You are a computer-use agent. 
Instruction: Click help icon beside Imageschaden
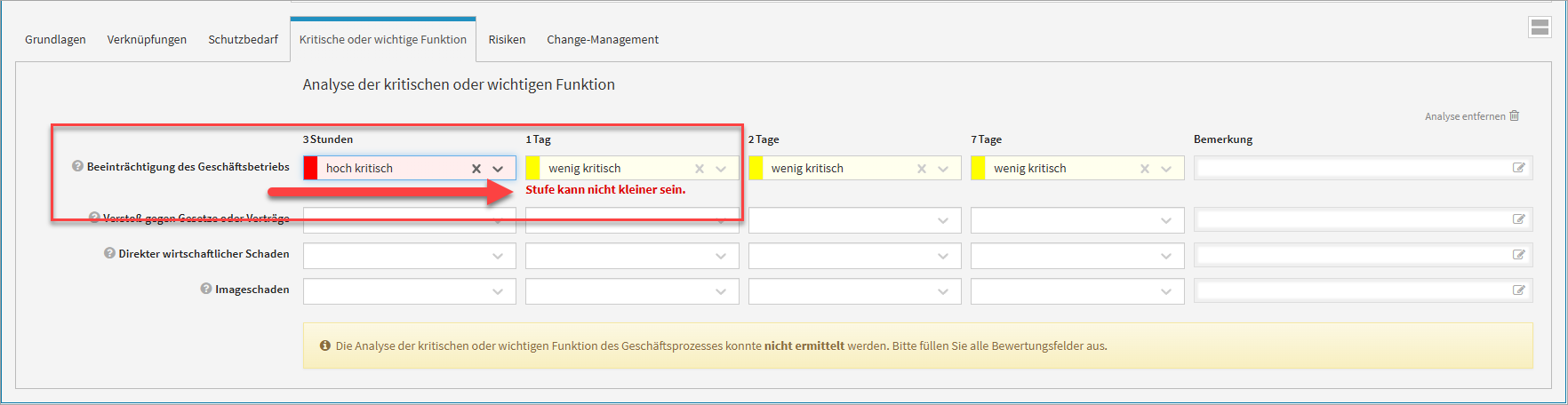(206, 289)
